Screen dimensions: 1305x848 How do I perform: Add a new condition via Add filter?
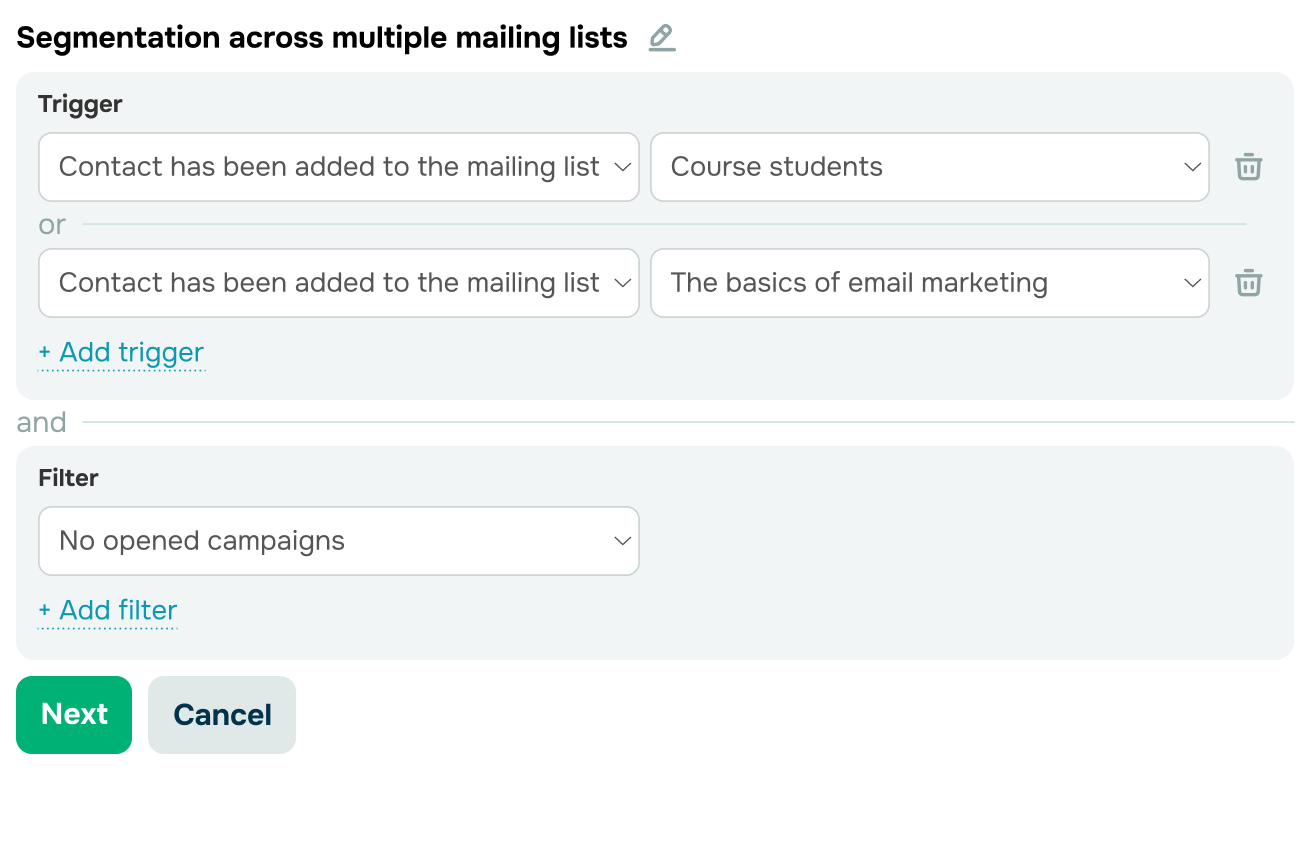tap(108, 611)
